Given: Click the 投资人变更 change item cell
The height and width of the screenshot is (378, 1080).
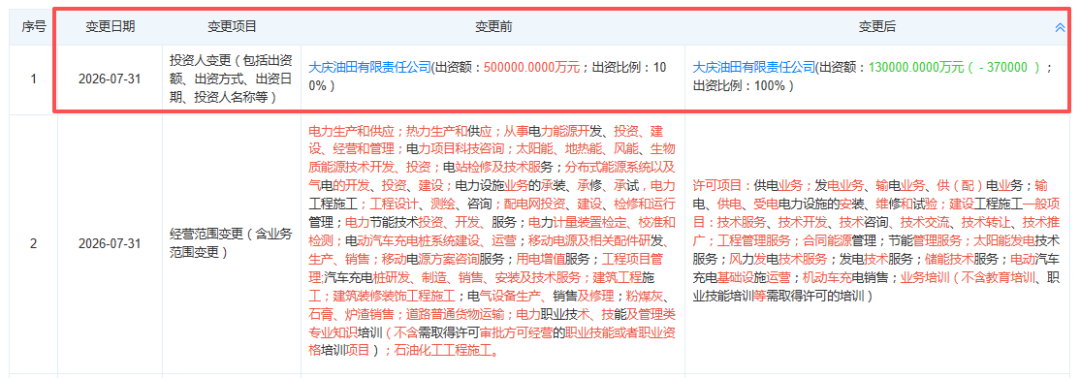Looking at the screenshot, I should coord(231,78).
